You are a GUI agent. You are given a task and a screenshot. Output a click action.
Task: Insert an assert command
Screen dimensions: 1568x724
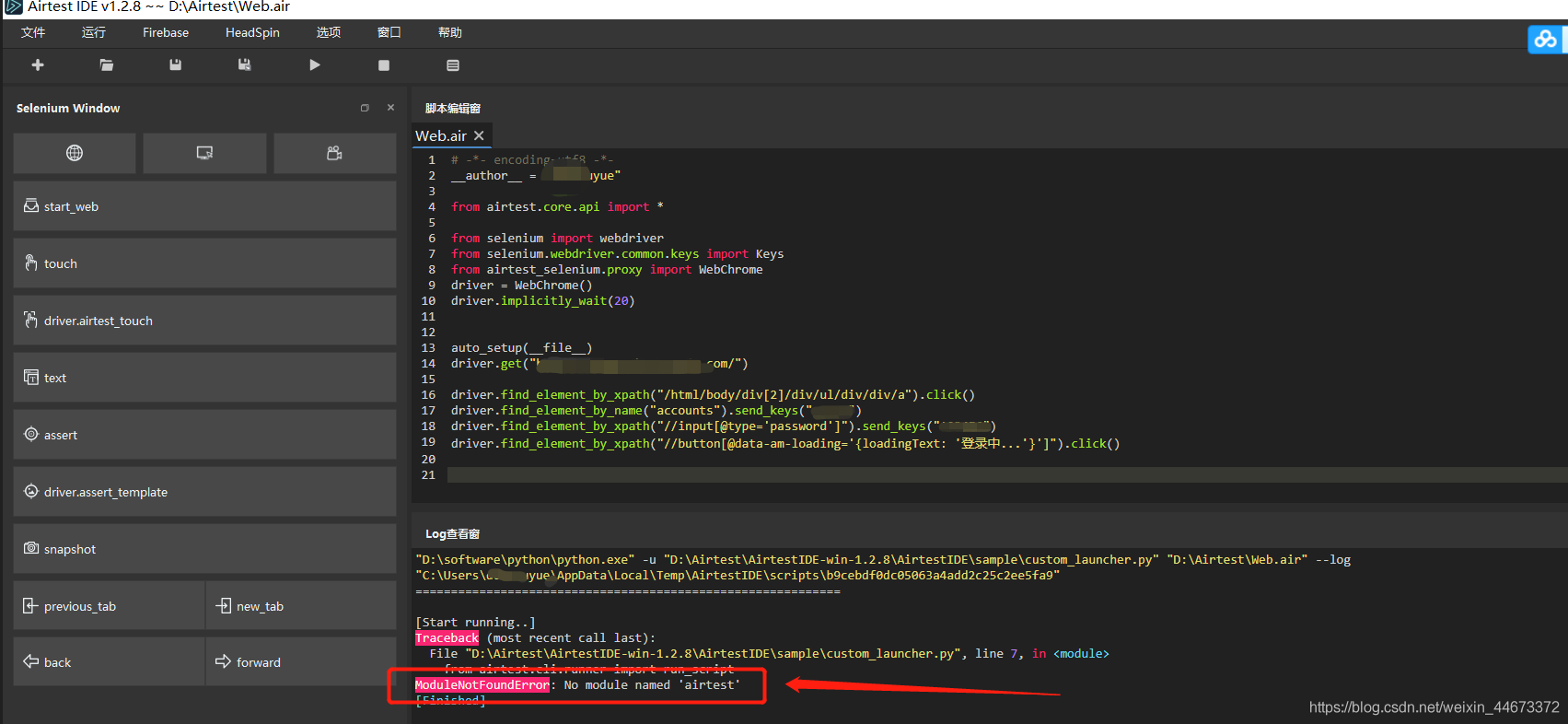click(204, 435)
